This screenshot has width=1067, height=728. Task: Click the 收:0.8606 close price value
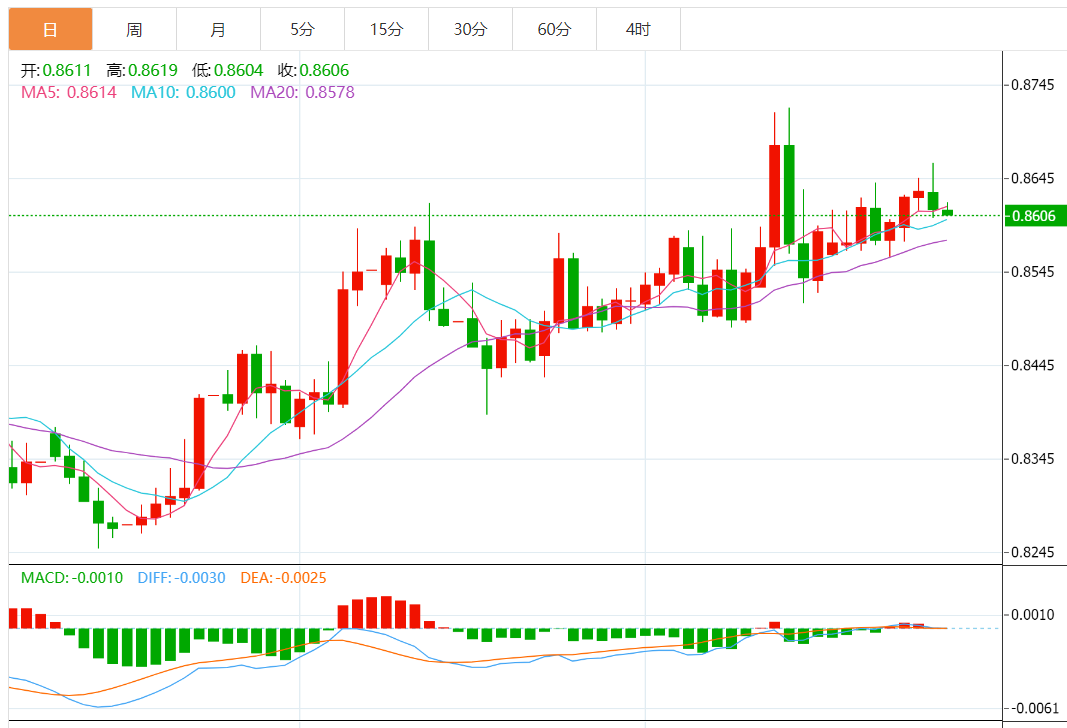point(313,70)
